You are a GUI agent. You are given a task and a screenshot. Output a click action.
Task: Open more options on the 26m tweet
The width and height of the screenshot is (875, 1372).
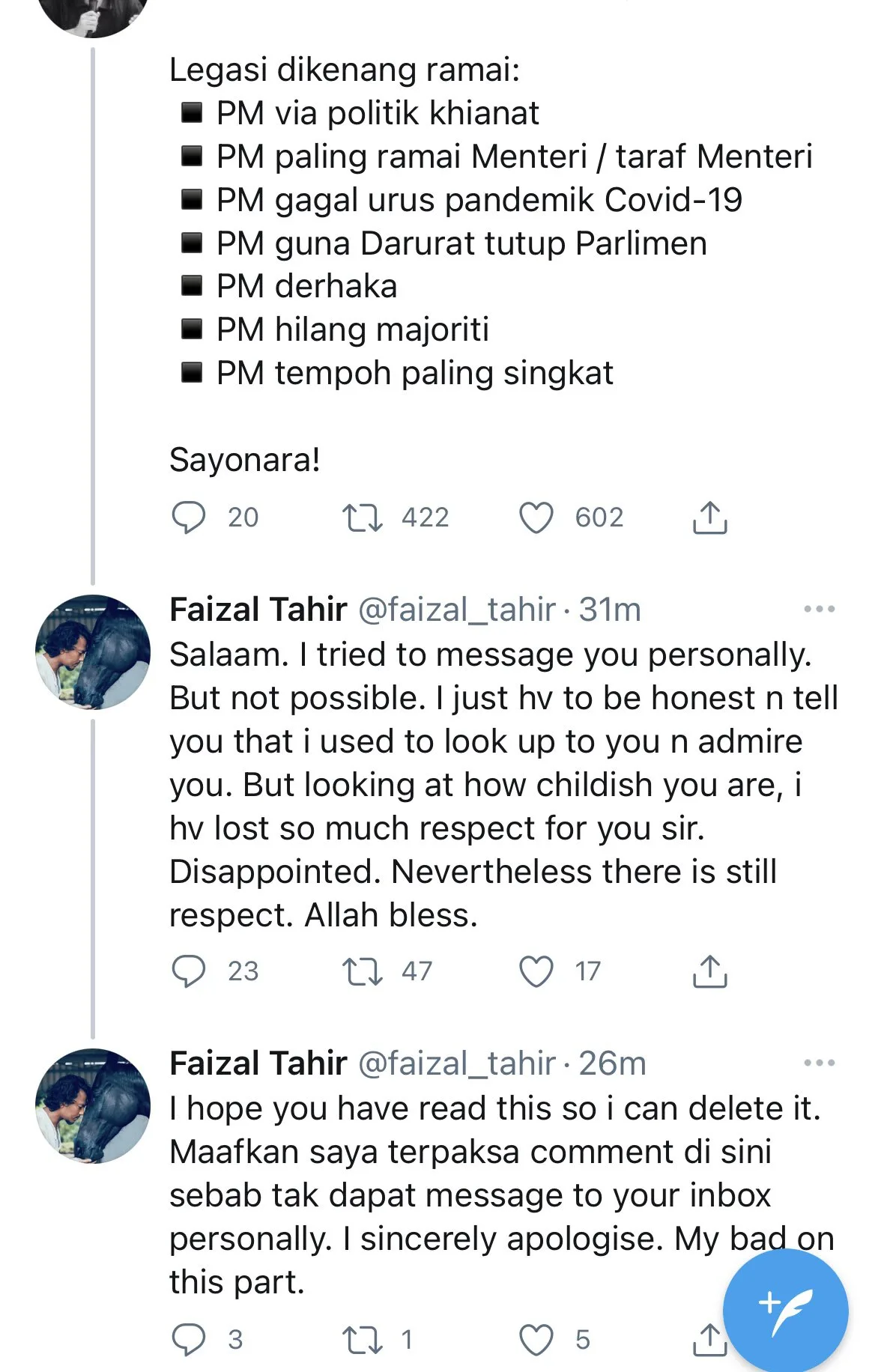819,1063
